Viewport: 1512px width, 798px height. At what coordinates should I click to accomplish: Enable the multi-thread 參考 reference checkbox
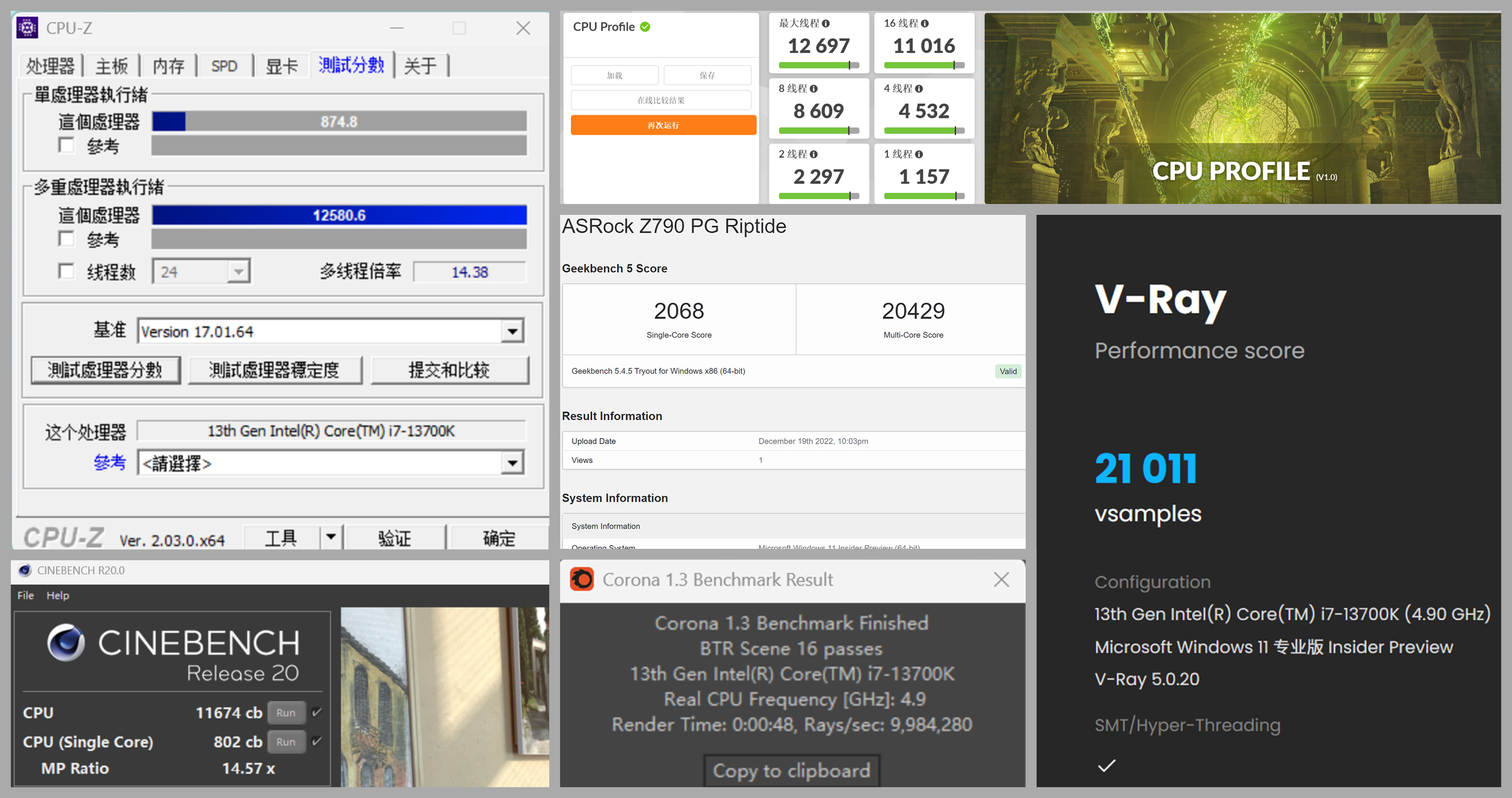point(67,239)
